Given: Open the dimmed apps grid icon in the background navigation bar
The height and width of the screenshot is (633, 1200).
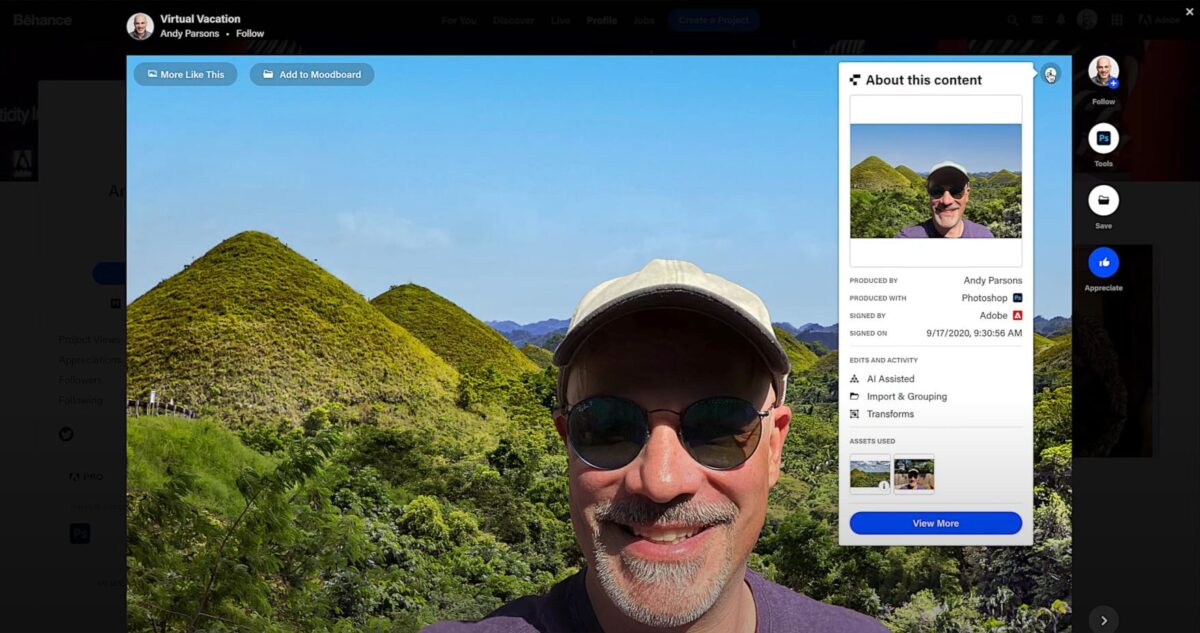Looking at the screenshot, I should coord(1117,20).
